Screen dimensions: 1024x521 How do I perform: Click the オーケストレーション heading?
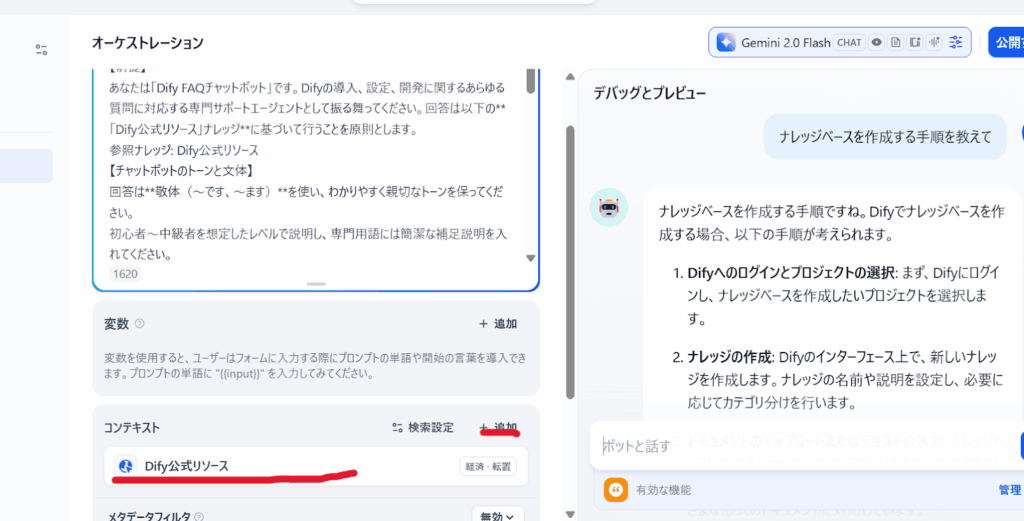click(148, 43)
